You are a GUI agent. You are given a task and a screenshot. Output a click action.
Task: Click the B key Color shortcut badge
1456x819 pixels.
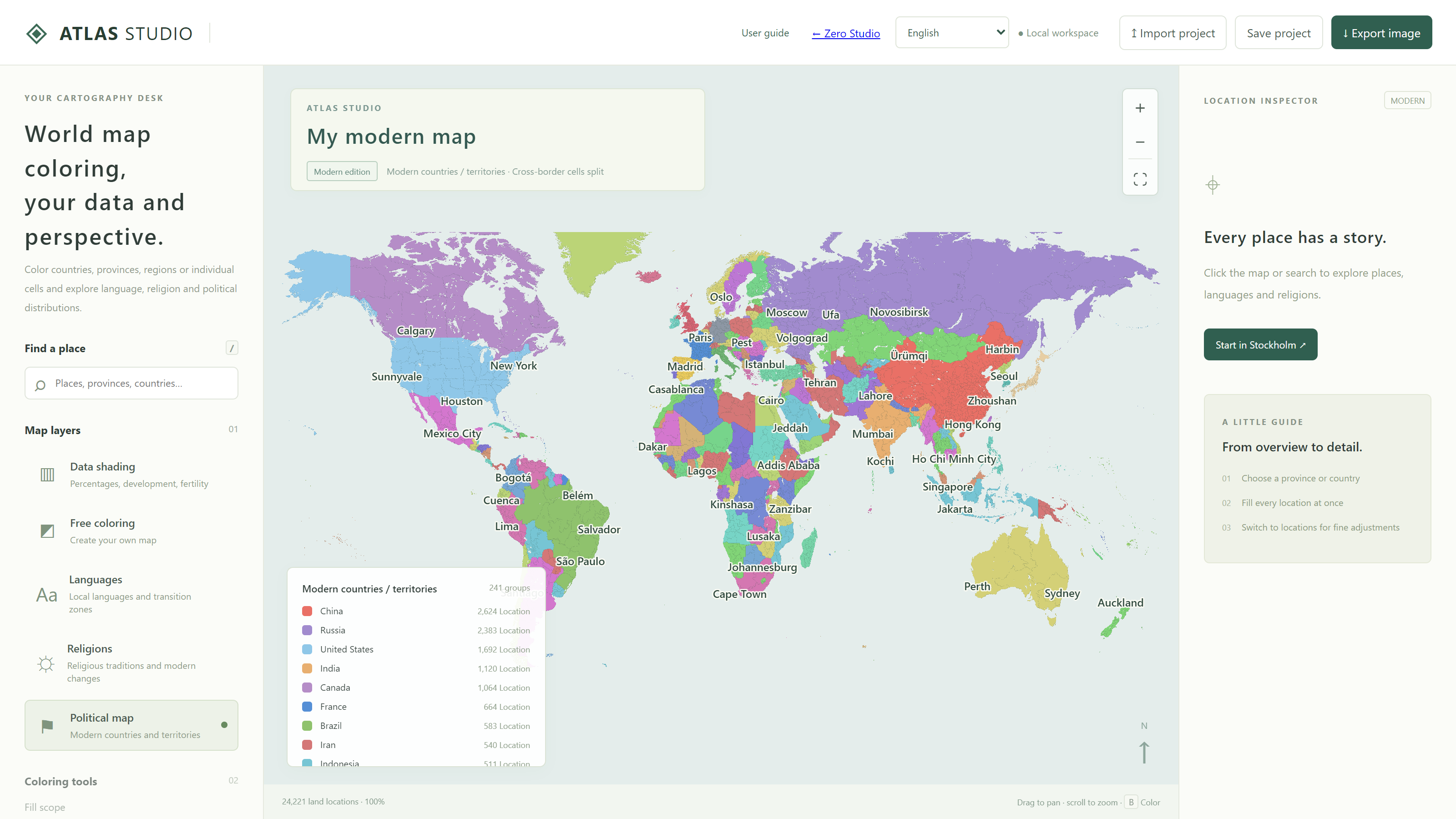(1131, 802)
